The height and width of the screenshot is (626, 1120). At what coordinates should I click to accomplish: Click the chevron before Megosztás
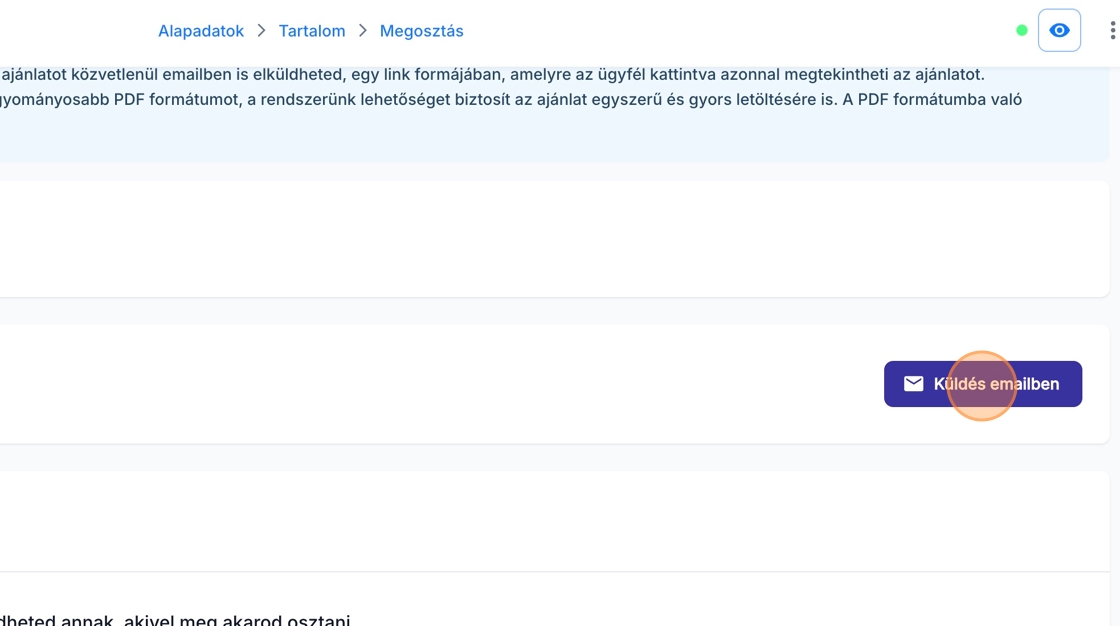pos(363,31)
